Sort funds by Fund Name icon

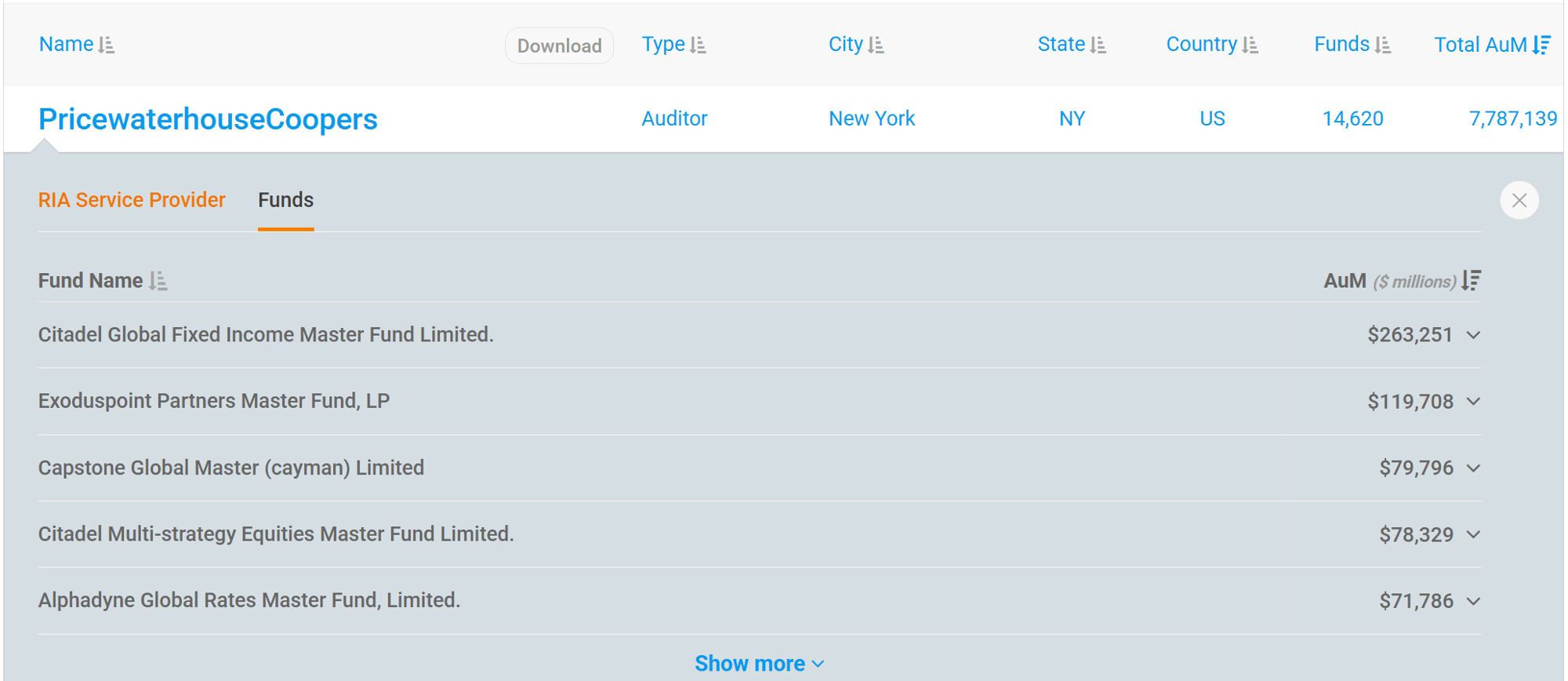coord(158,281)
